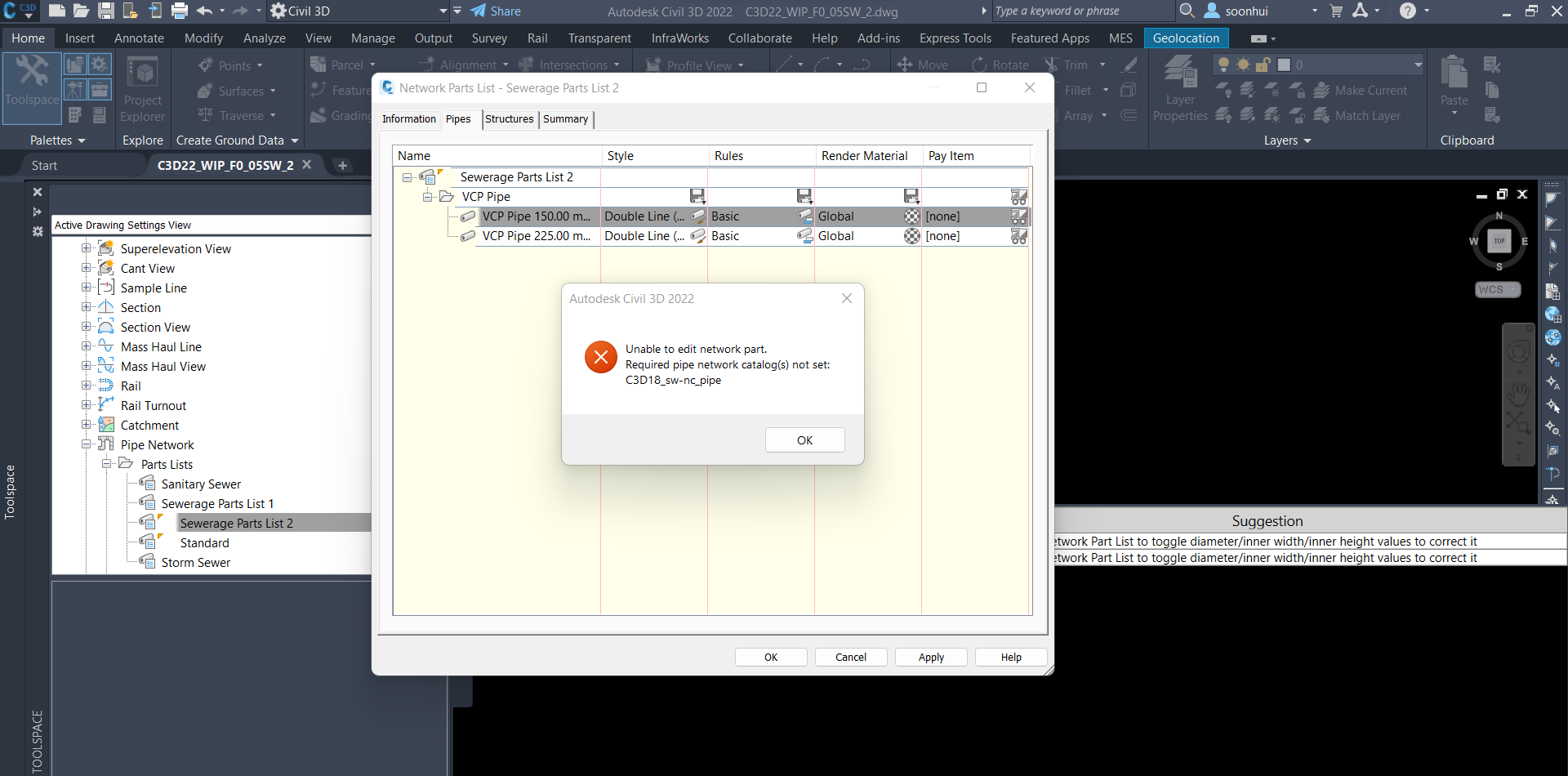Click style edit icon for VCP Pipe 150.00
1568x776 pixels.
[x=697, y=216]
